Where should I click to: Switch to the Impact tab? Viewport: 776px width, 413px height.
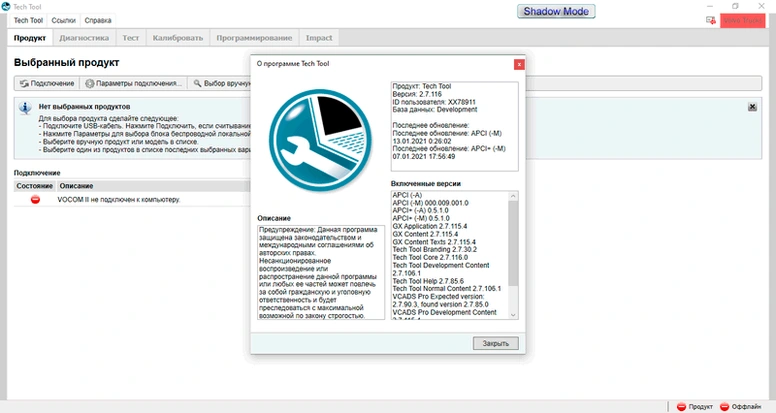[x=319, y=38]
